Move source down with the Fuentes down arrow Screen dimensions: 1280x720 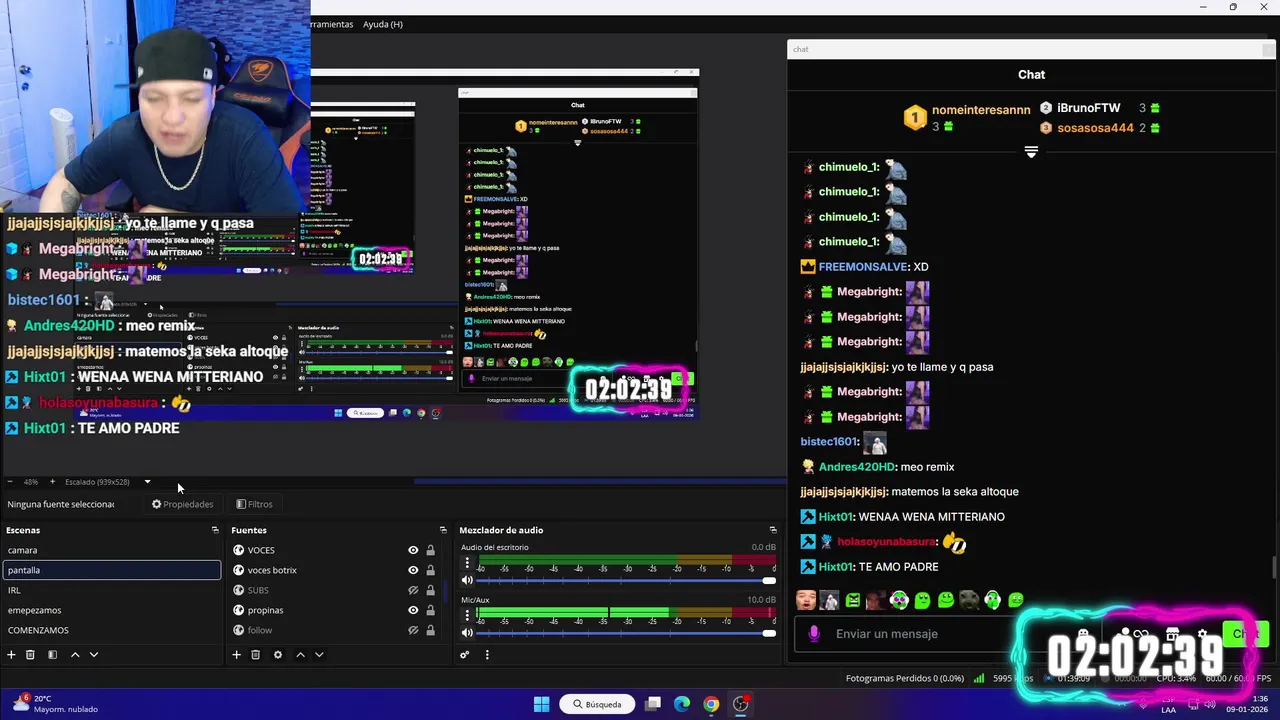tap(319, 655)
